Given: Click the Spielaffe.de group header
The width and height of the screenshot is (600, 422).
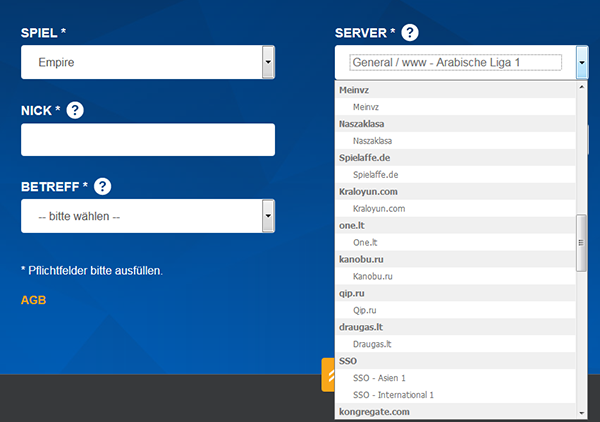Looking at the screenshot, I should coord(455,158).
